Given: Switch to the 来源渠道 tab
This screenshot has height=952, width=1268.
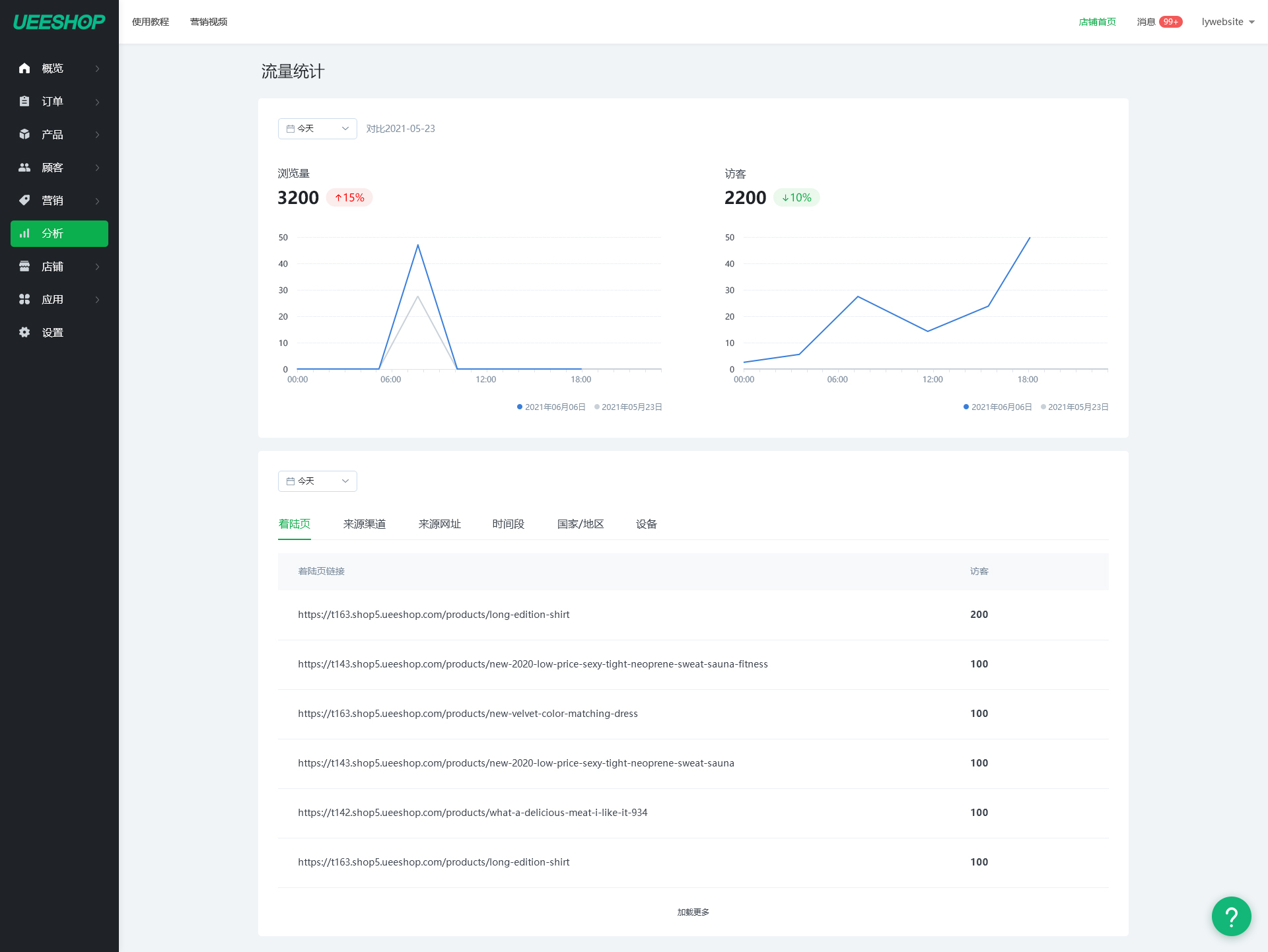Looking at the screenshot, I should 364,524.
